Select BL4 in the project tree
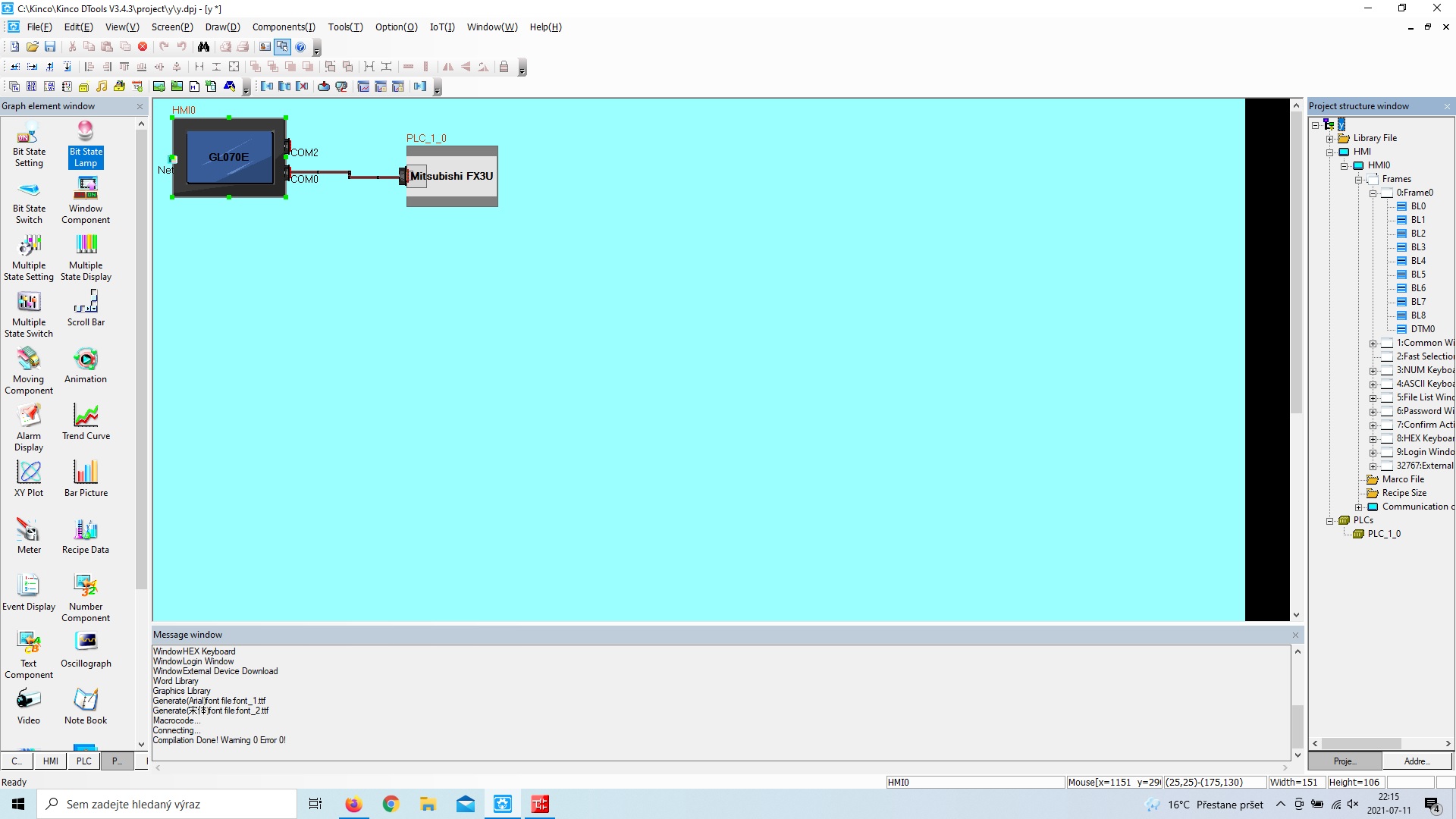Image resolution: width=1456 pixels, height=819 pixels. 1417,261
